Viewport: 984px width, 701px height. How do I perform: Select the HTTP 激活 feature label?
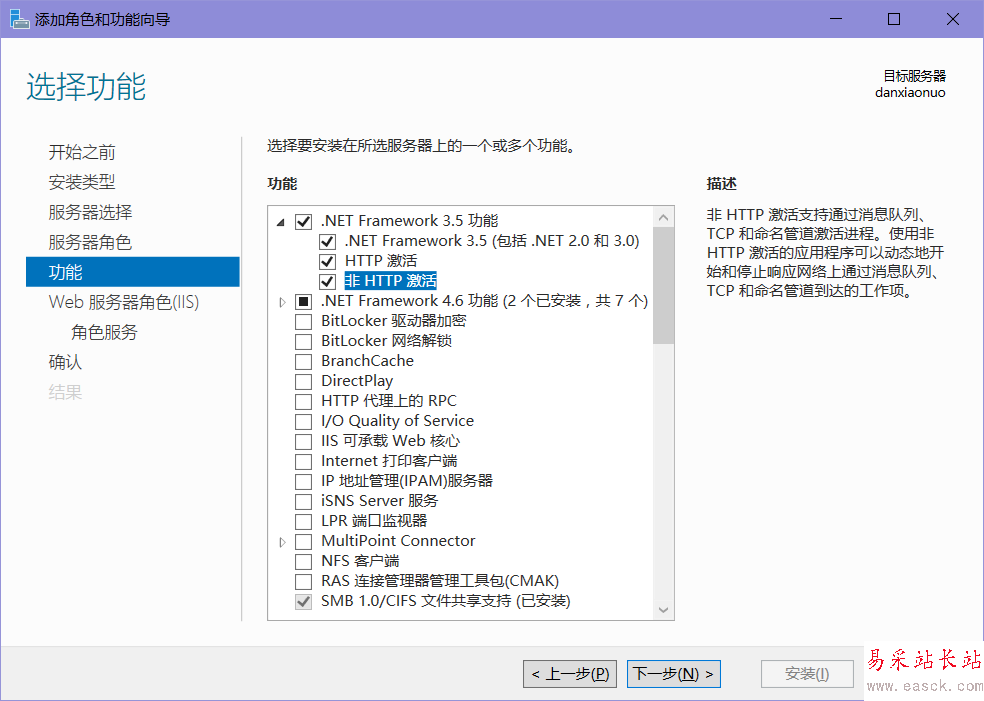[381, 260]
